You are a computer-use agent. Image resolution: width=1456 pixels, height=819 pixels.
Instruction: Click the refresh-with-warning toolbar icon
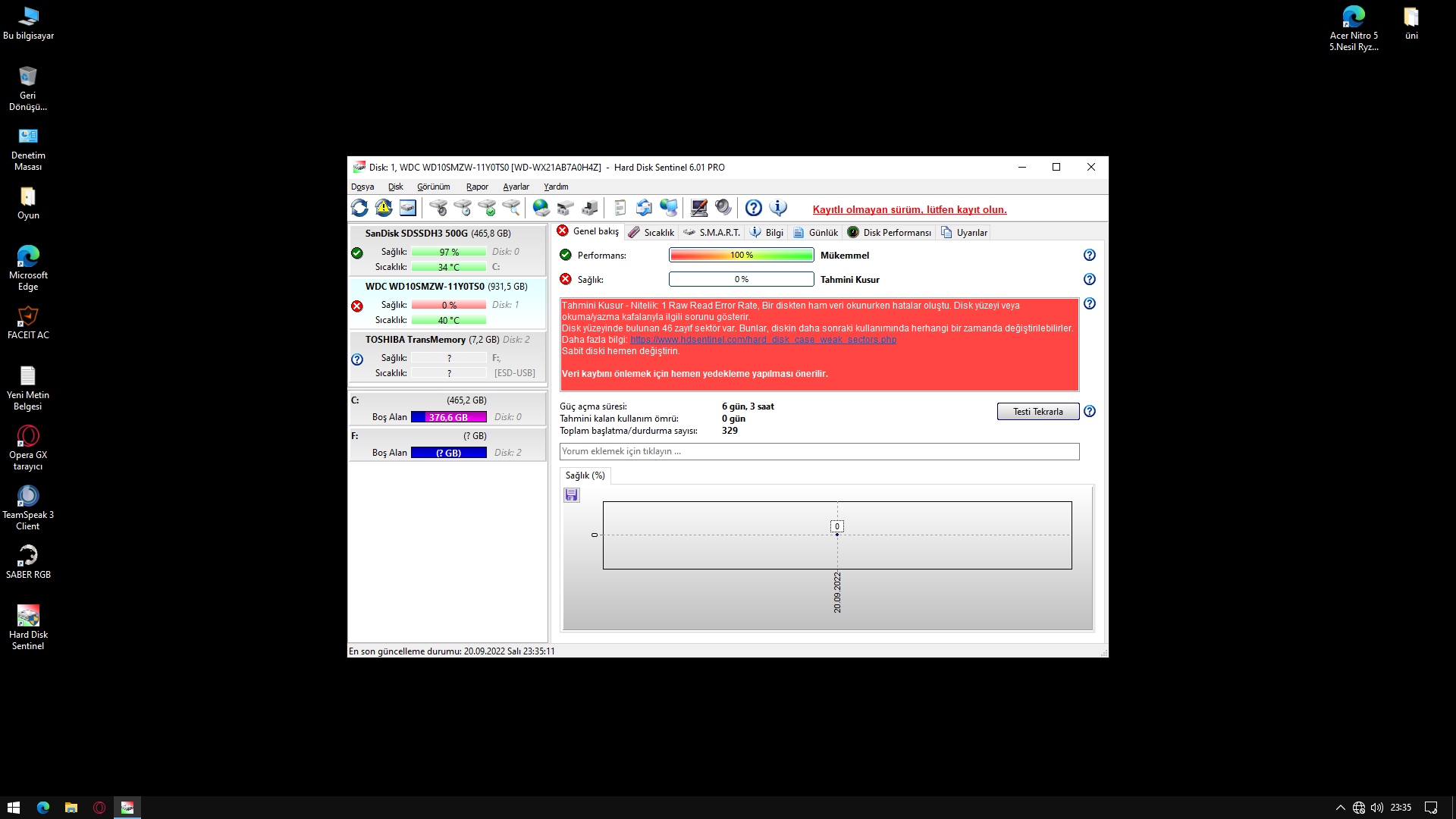[x=384, y=208]
